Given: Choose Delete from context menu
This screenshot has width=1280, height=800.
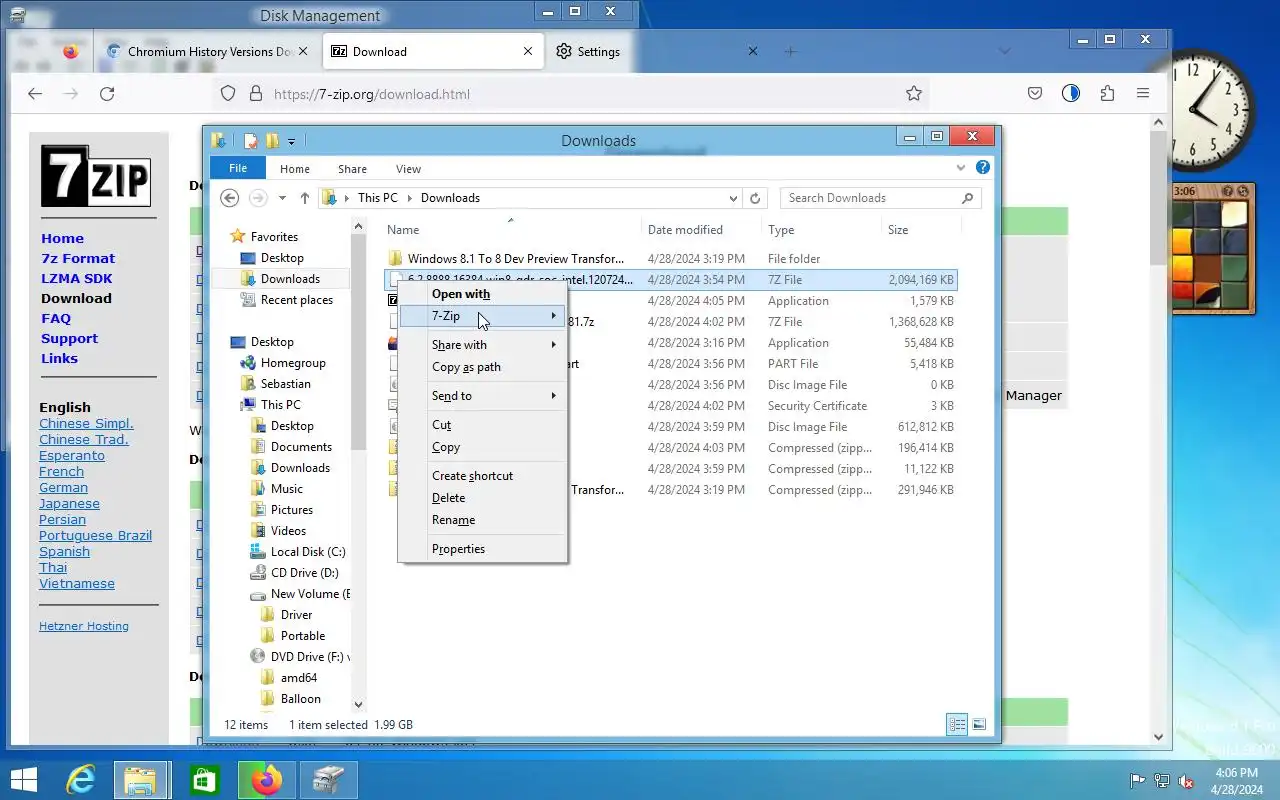Looking at the screenshot, I should tap(448, 498).
